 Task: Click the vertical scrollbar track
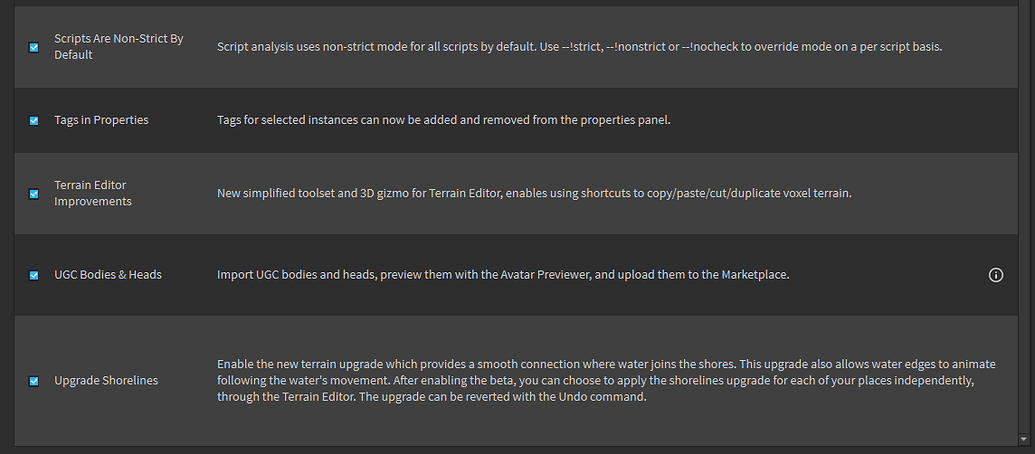(1024, 218)
